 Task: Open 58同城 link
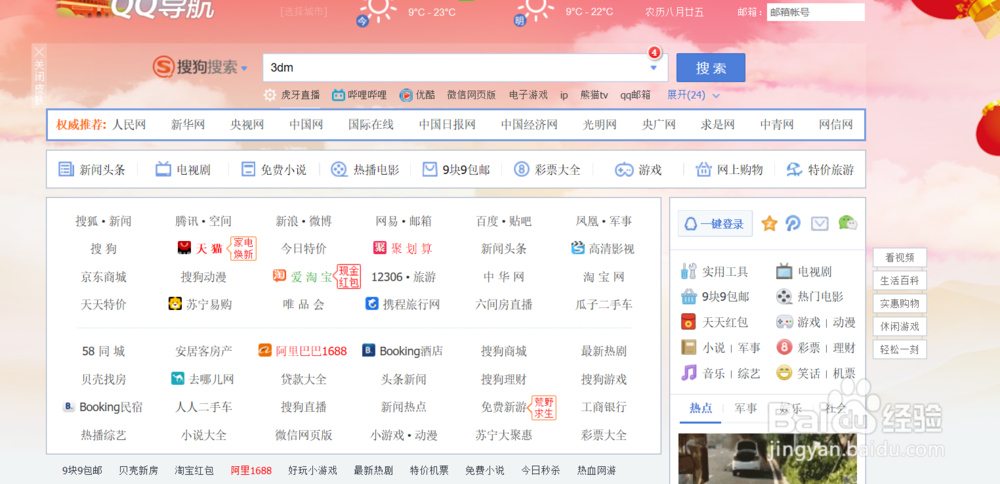coord(103,351)
